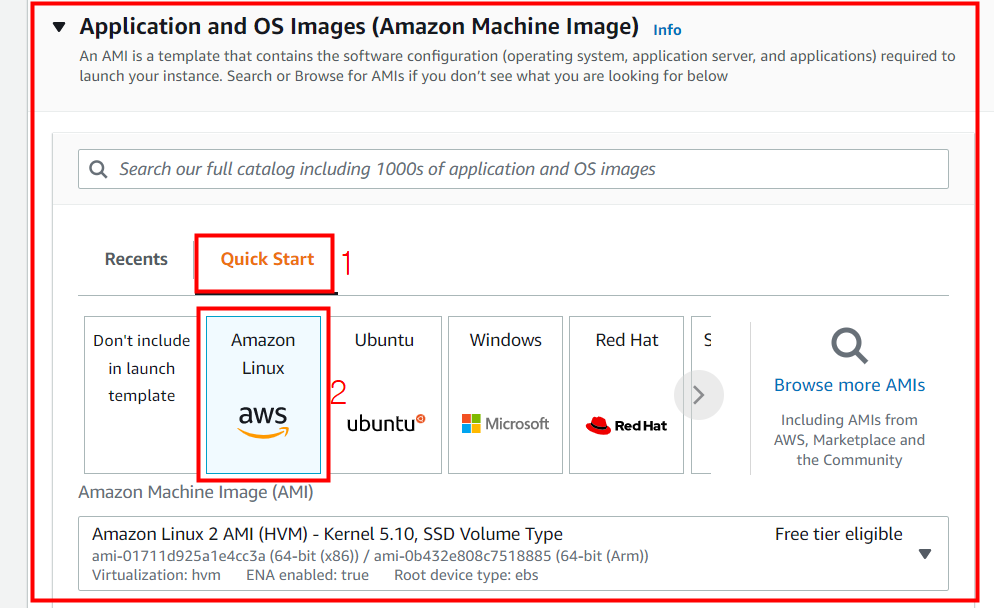Select the Windows AMI card
Viewport: 994px width, 608px height.
[x=505, y=395]
